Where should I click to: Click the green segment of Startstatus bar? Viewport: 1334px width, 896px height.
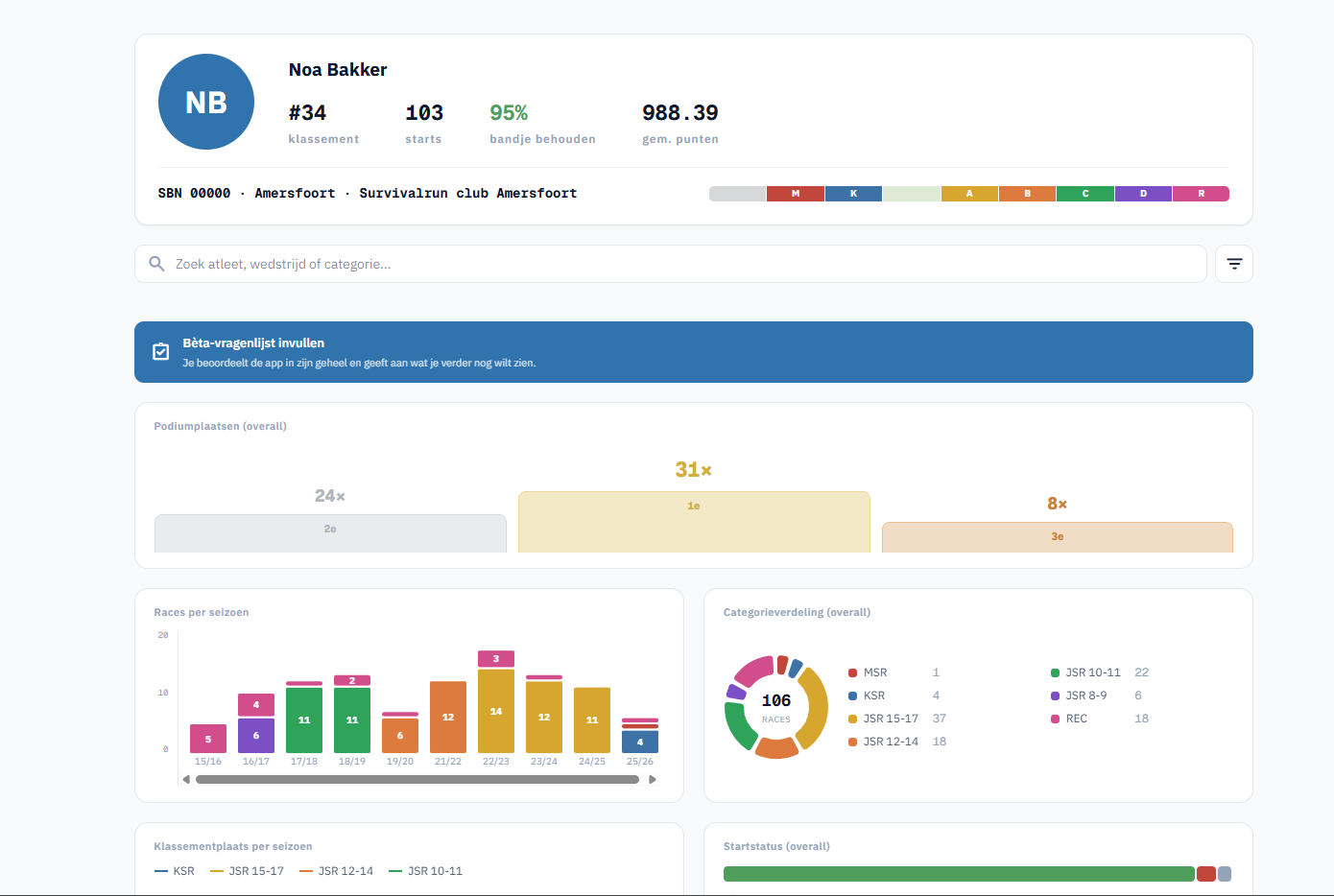coord(959,874)
